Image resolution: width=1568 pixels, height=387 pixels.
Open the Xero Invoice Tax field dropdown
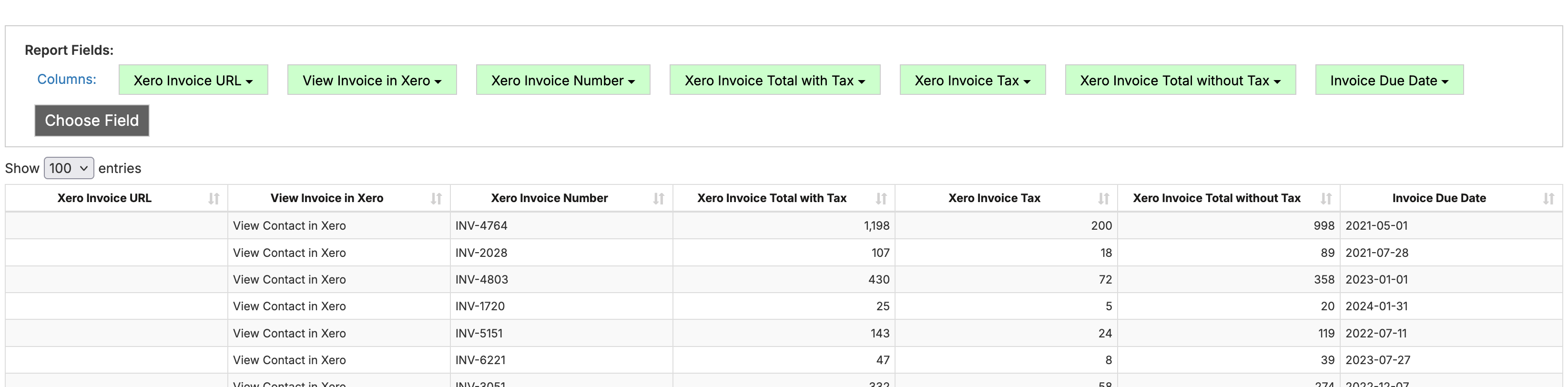click(972, 81)
